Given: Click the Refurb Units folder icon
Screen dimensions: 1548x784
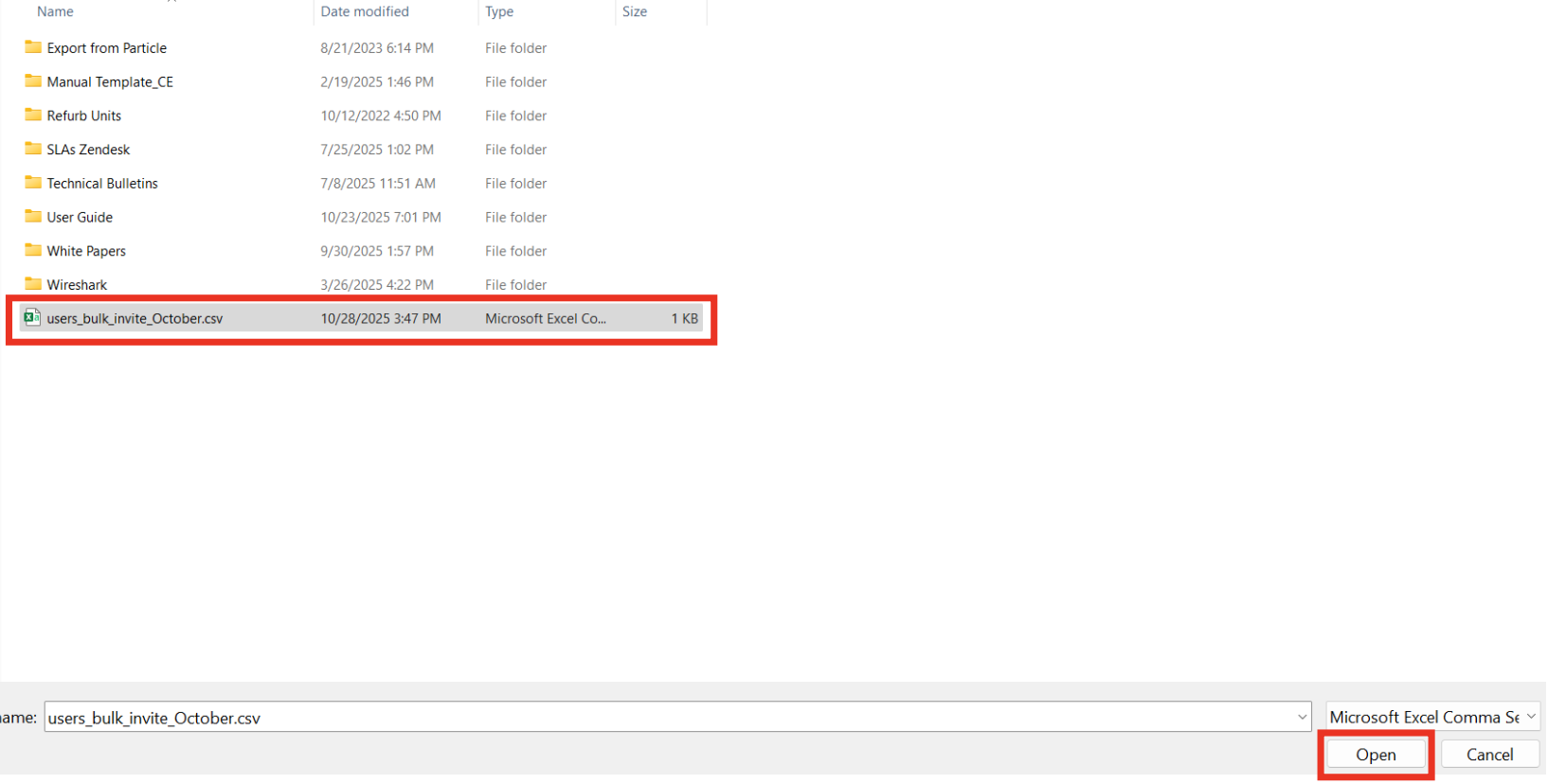Looking at the screenshot, I should (33, 116).
